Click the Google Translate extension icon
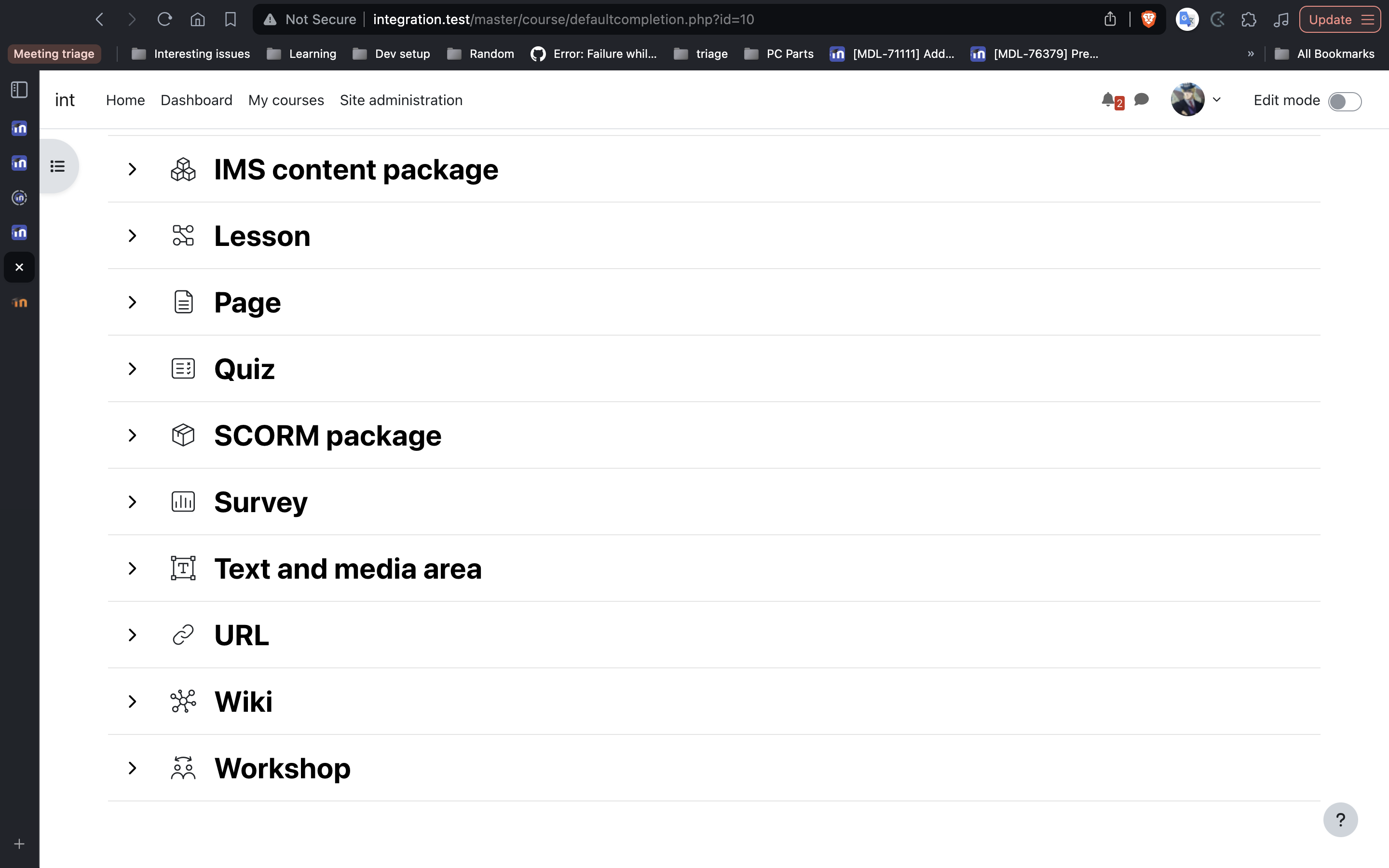1389x868 pixels. (x=1187, y=19)
